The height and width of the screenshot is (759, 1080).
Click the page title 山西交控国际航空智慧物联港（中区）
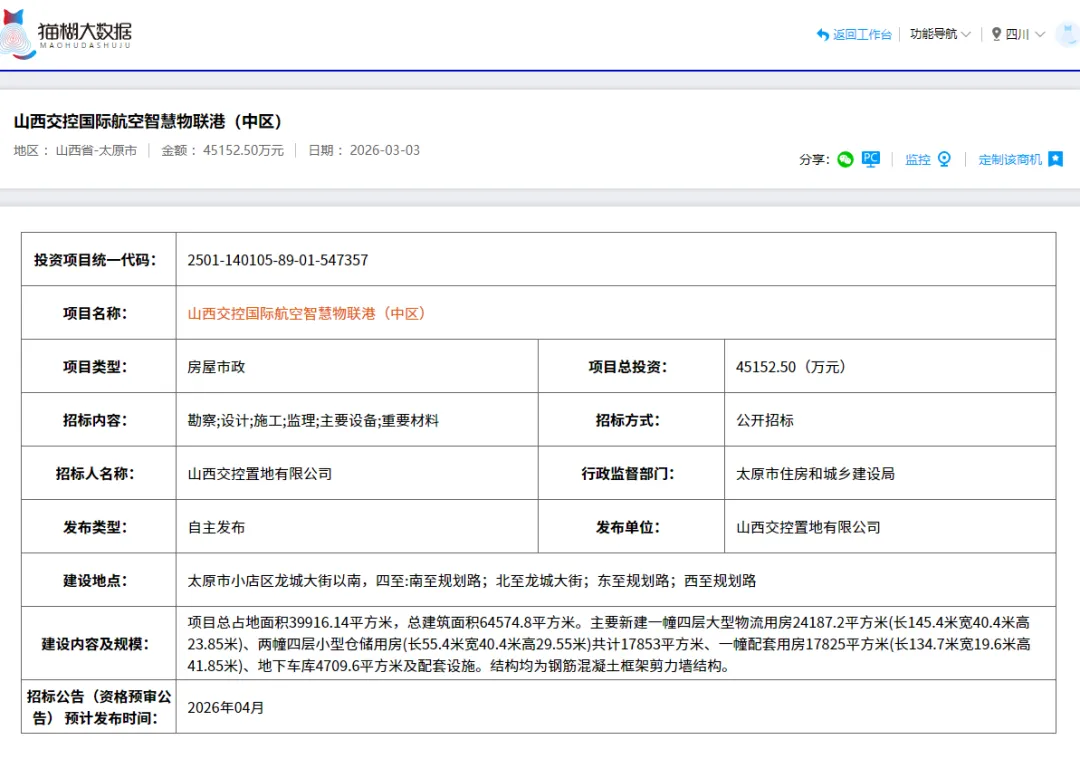pyautogui.click(x=149, y=121)
